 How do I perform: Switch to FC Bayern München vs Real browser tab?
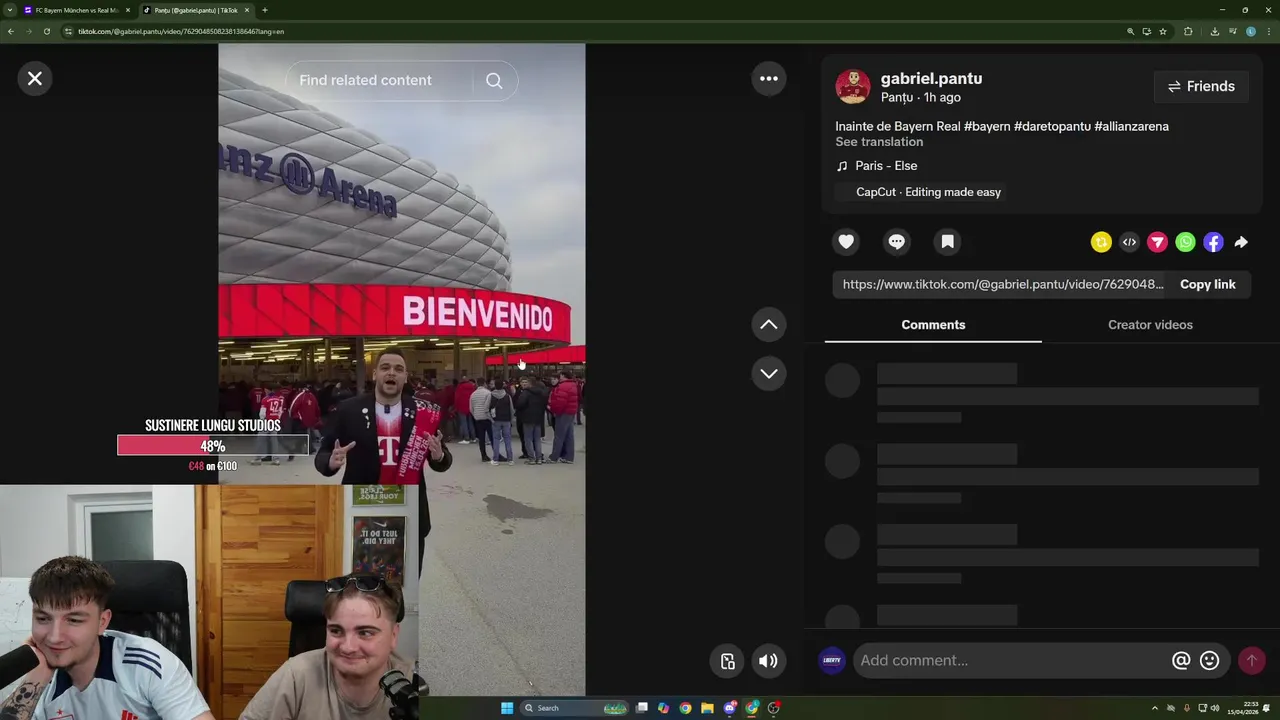[75, 10]
